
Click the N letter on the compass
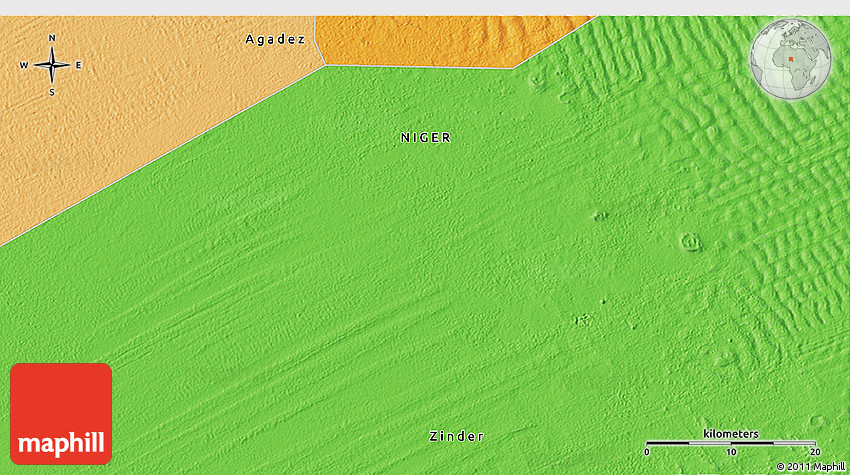(52, 38)
